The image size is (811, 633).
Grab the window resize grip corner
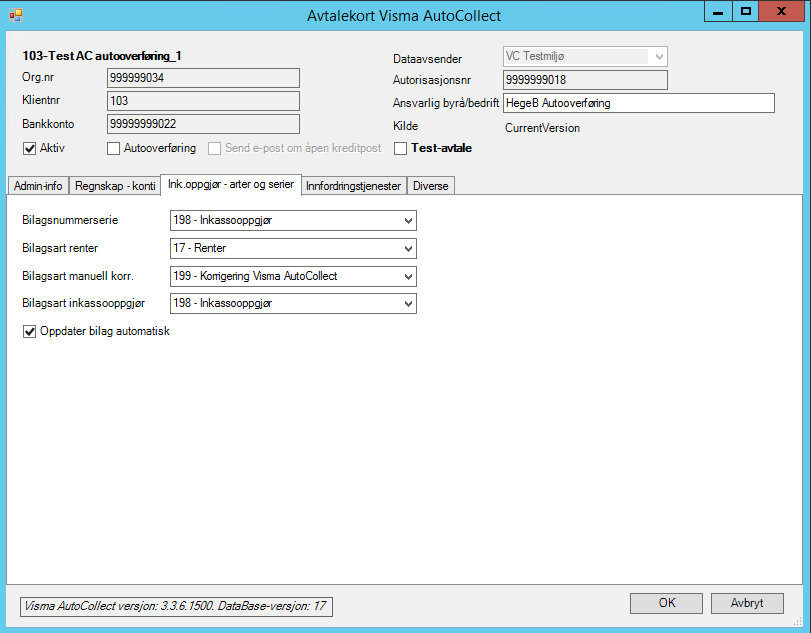point(797,621)
